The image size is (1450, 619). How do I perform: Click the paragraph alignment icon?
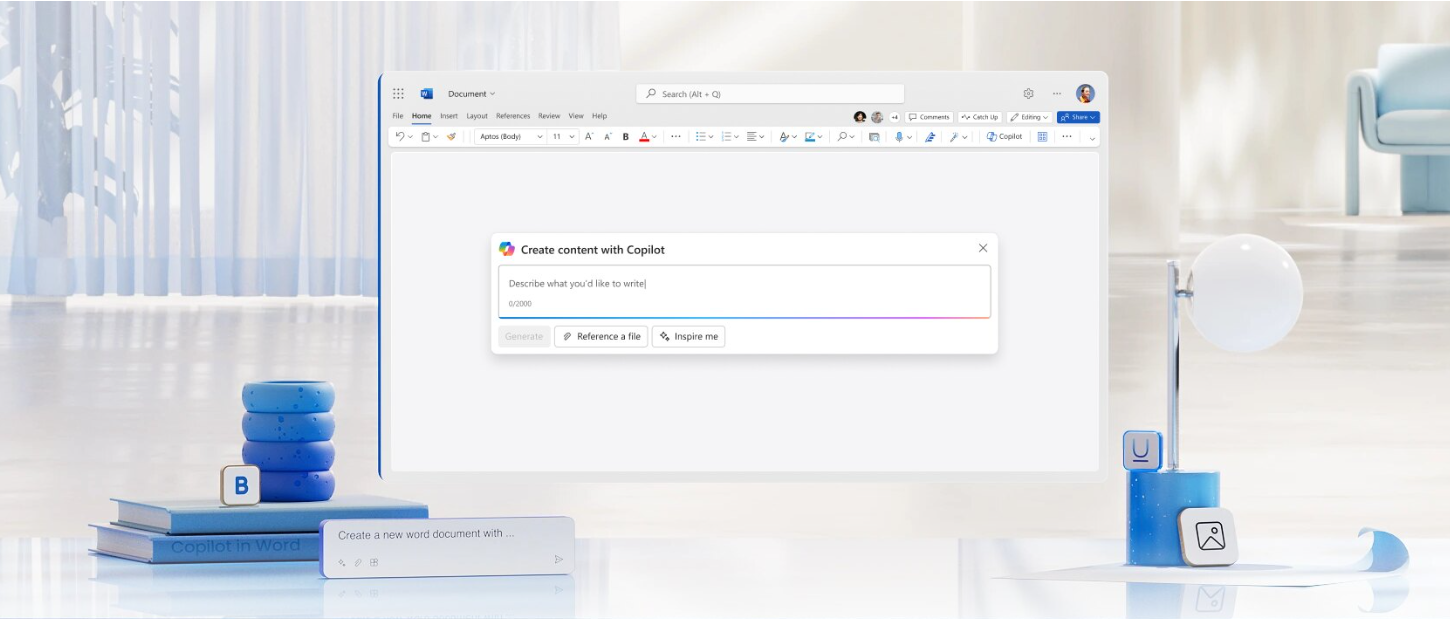[x=752, y=137]
